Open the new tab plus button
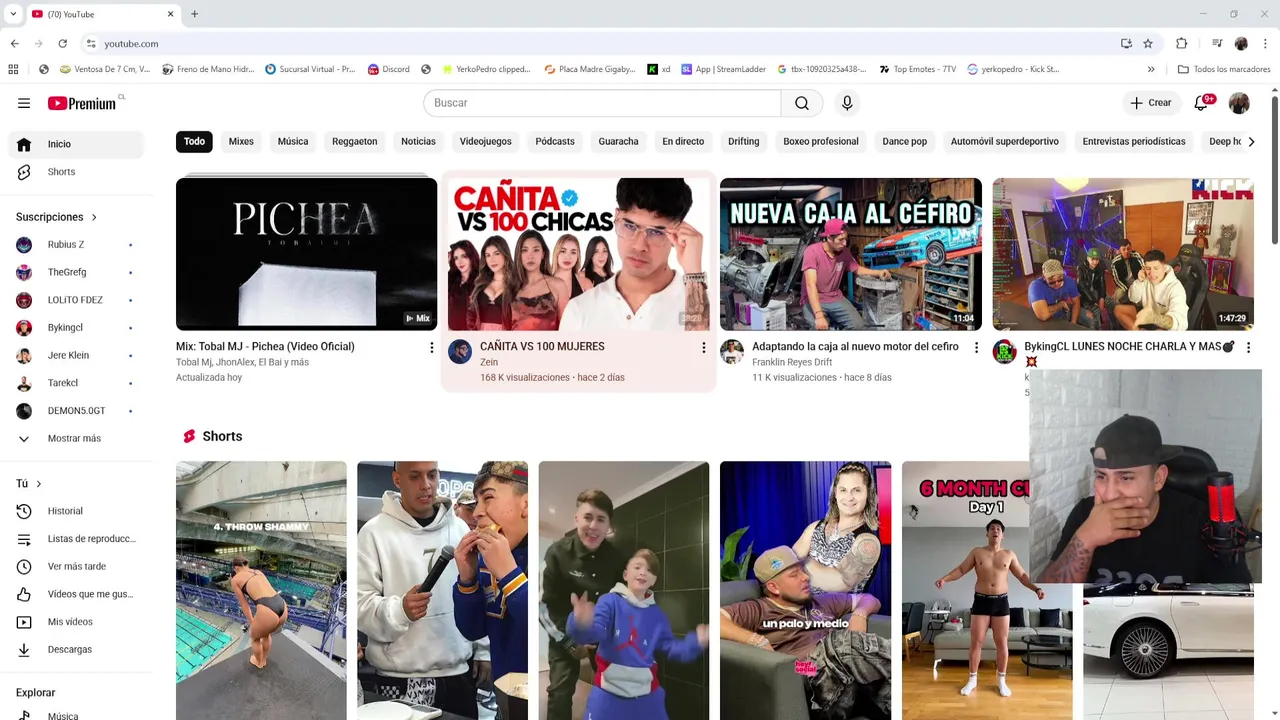The image size is (1280, 720). pos(194,14)
